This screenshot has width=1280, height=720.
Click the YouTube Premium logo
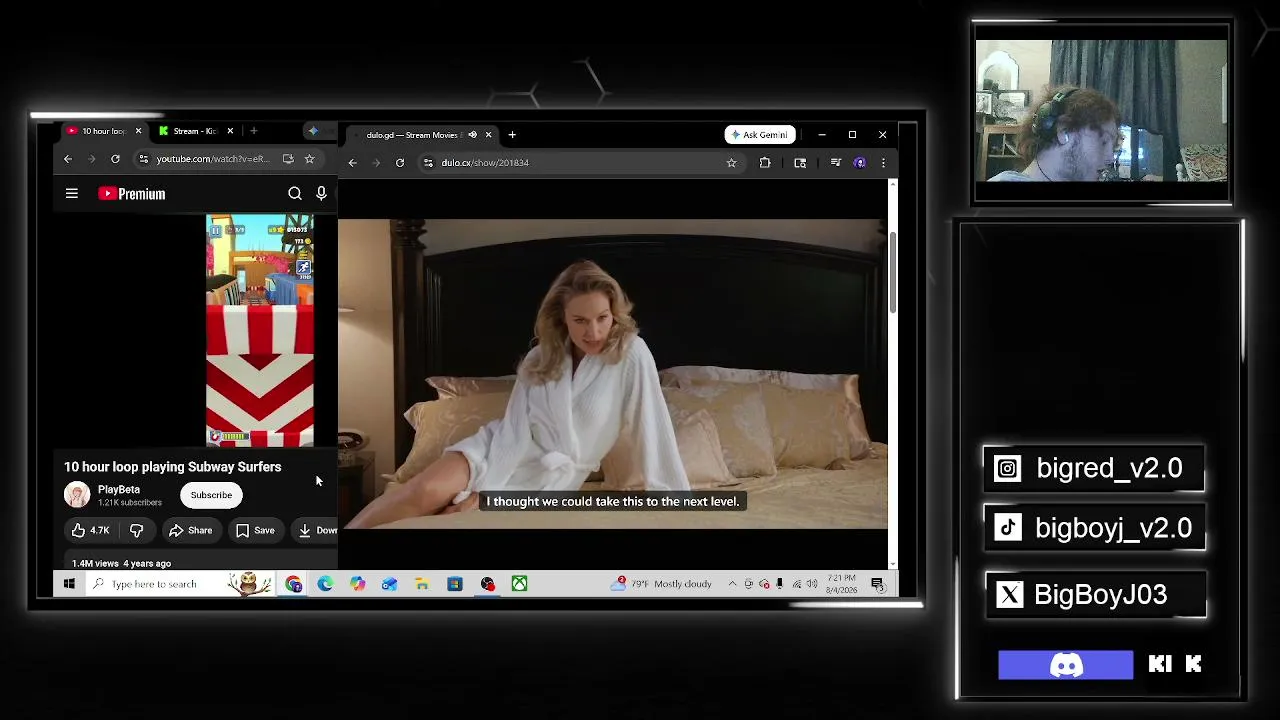pyautogui.click(x=132, y=194)
